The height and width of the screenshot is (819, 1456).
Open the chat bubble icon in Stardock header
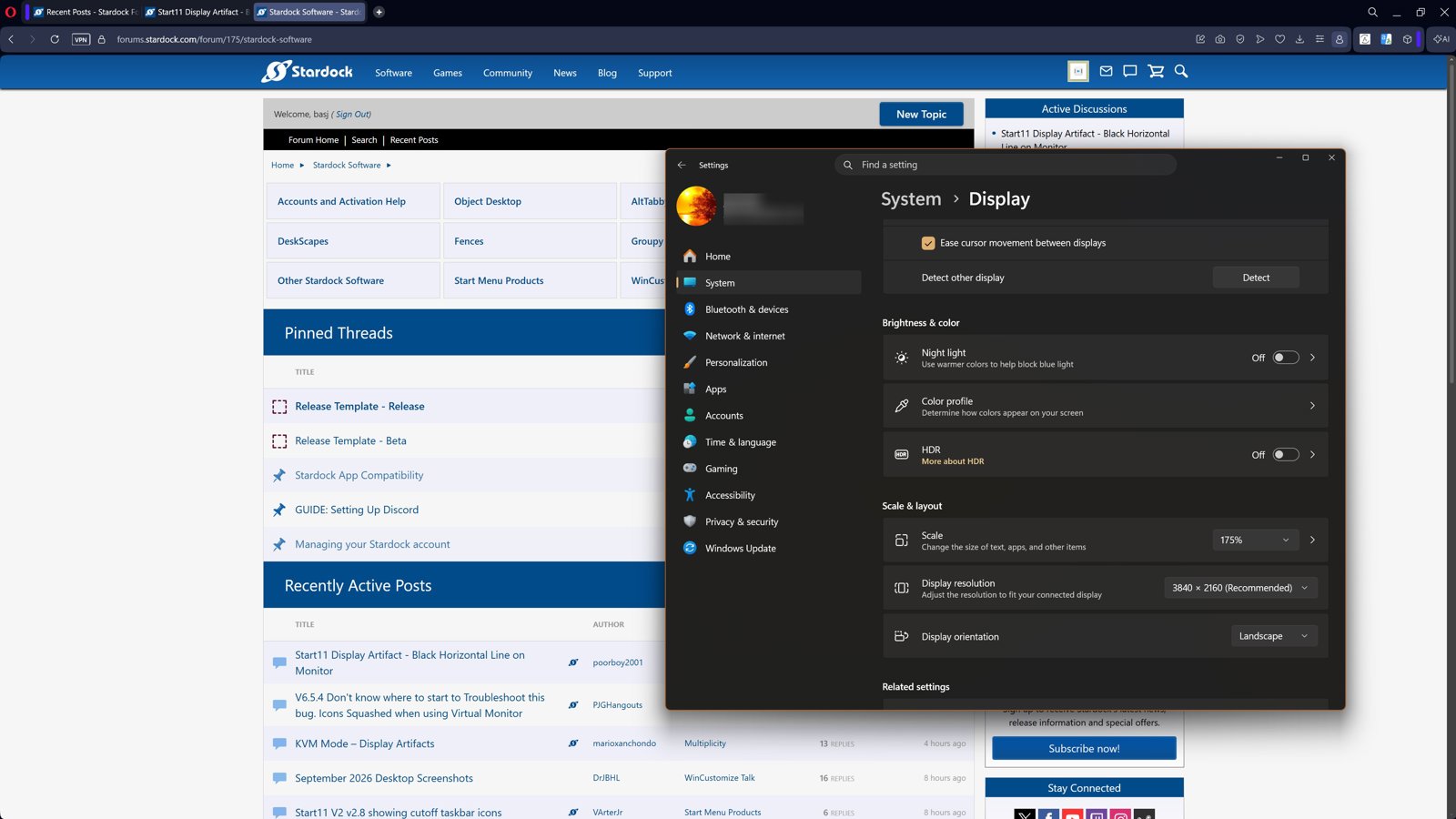1130,71
